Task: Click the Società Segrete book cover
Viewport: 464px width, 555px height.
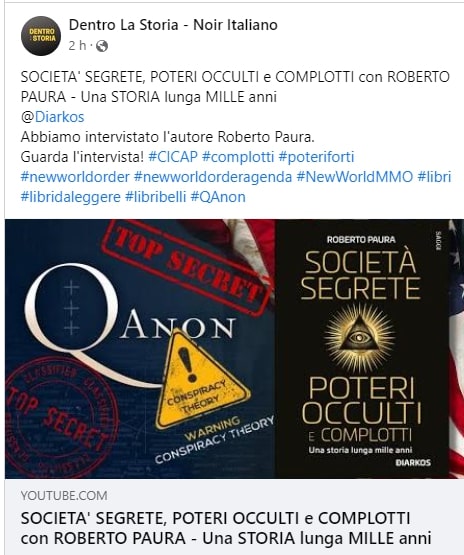Action: tap(362, 349)
